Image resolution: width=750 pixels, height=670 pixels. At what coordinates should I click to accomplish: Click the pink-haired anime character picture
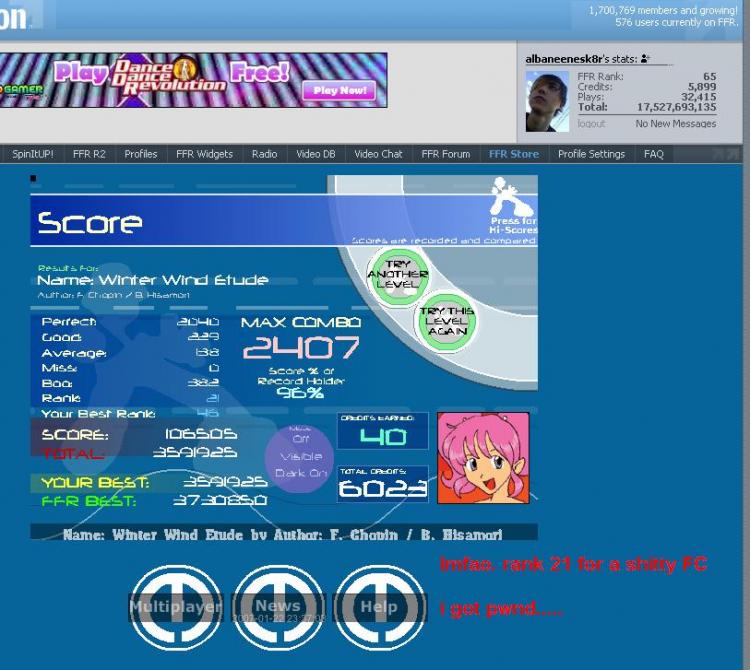pos(483,458)
